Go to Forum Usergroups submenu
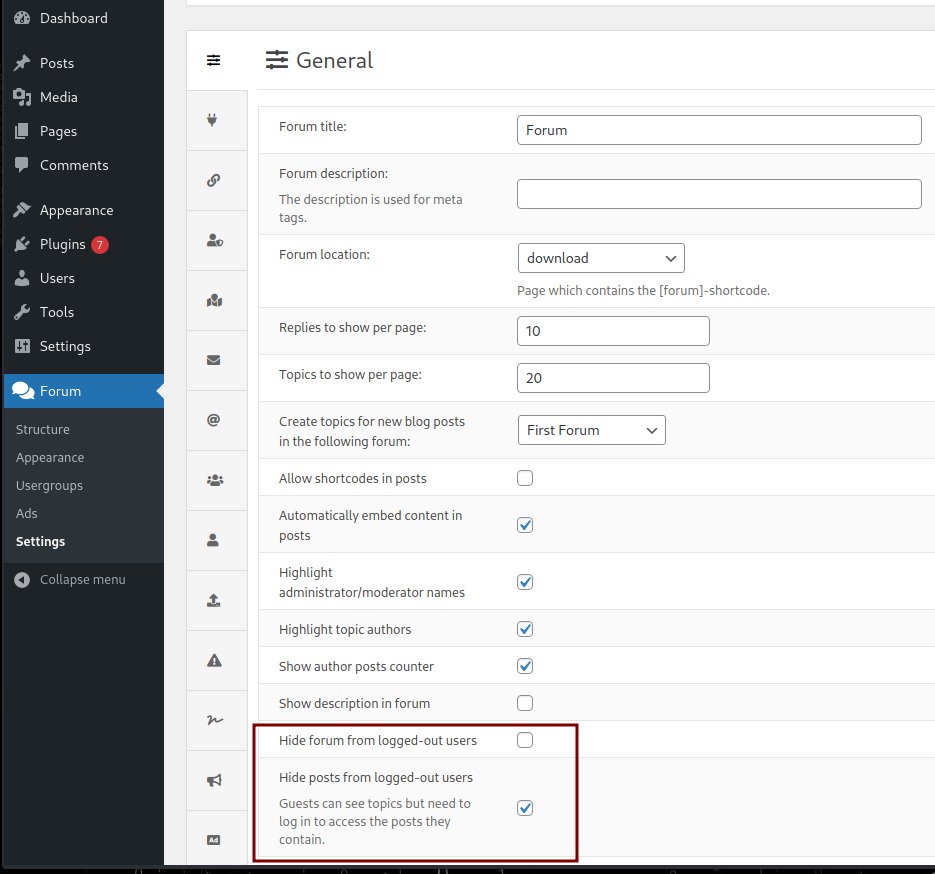 tap(49, 485)
